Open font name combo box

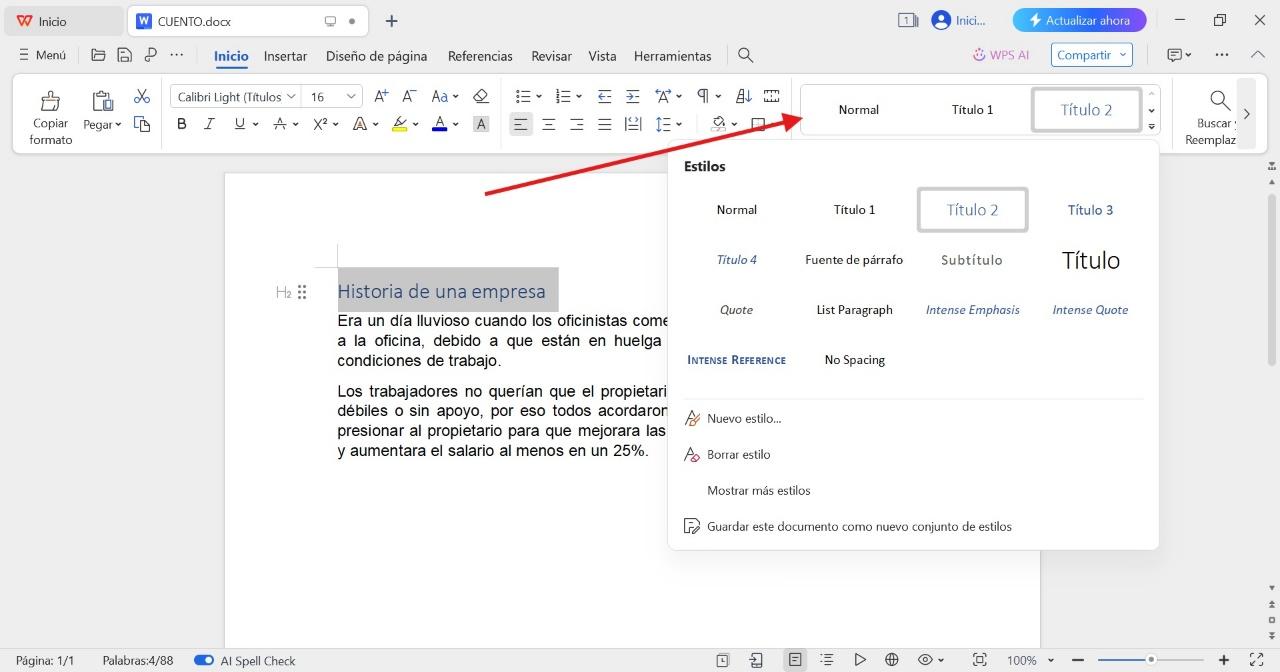tap(236, 97)
